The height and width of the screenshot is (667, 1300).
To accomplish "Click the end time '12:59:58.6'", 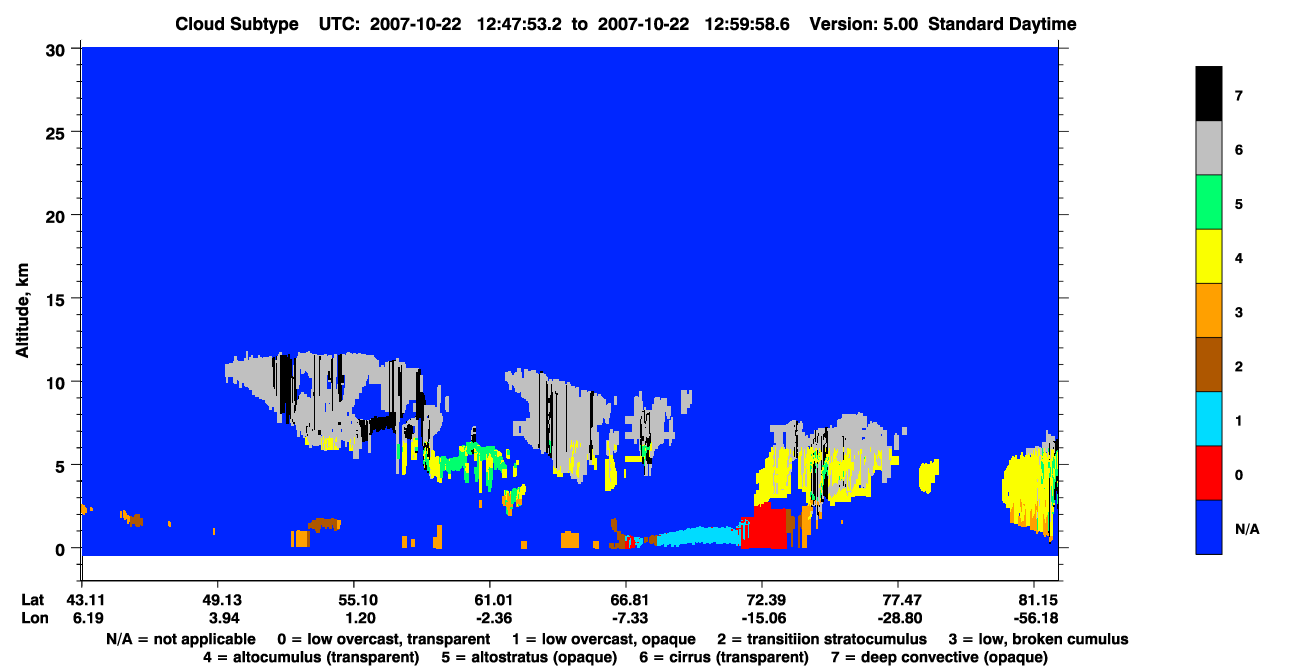I will coord(745,24).
